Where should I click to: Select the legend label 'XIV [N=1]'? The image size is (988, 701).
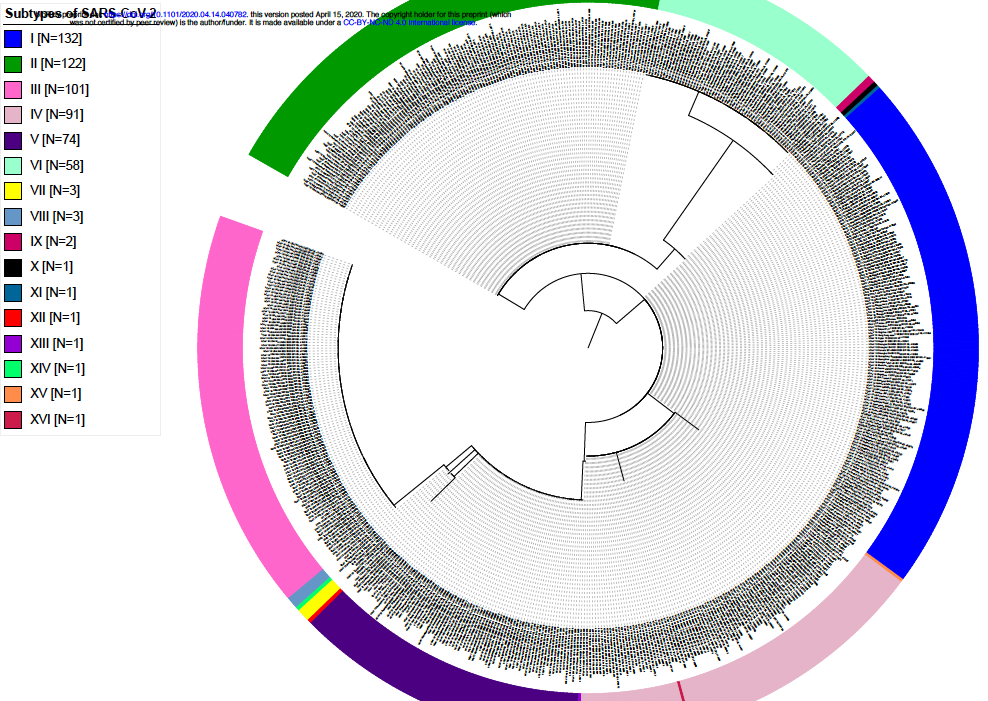[57, 368]
